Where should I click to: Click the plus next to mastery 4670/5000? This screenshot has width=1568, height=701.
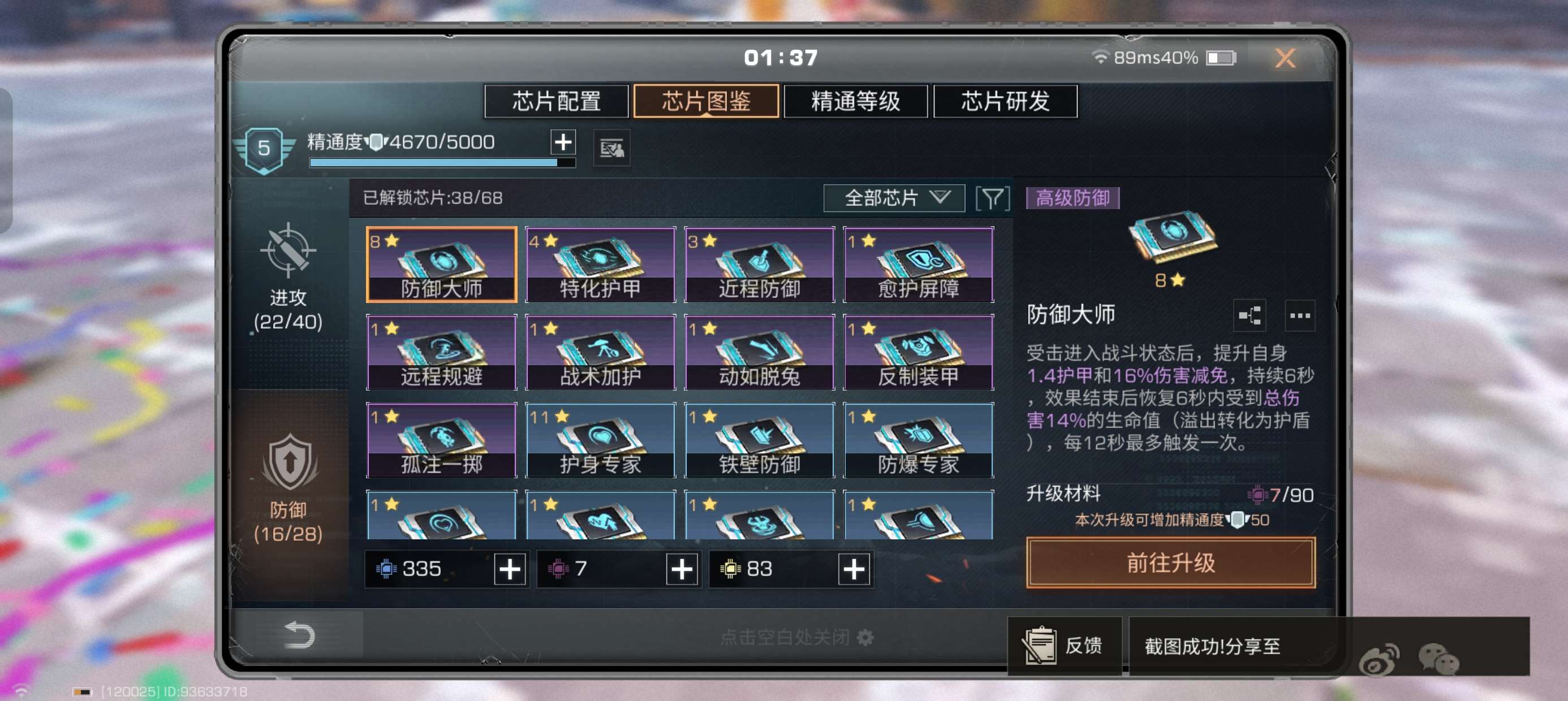tap(563, 142)
